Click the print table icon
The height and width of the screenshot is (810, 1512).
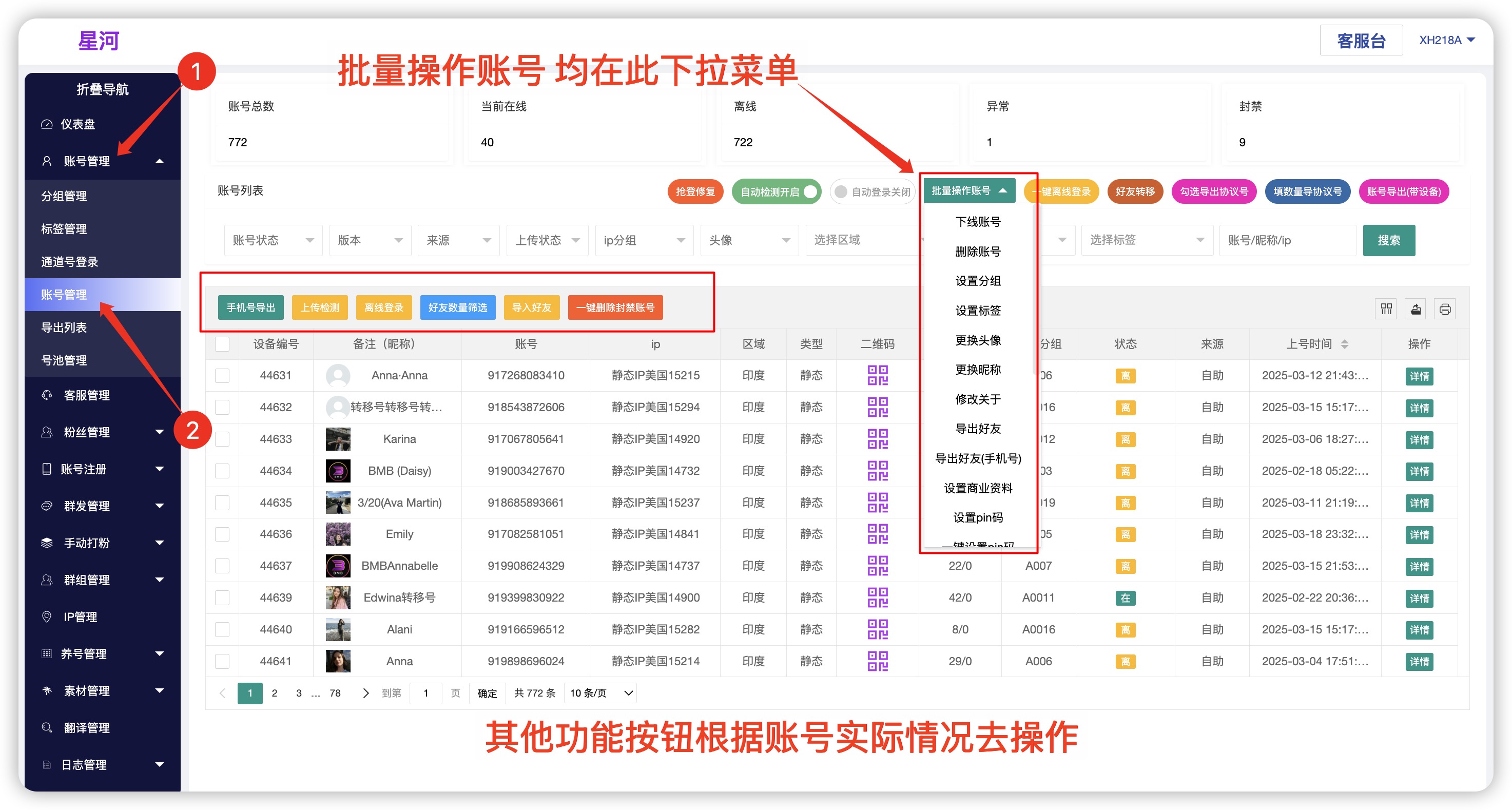click(x=1444, y=308)
